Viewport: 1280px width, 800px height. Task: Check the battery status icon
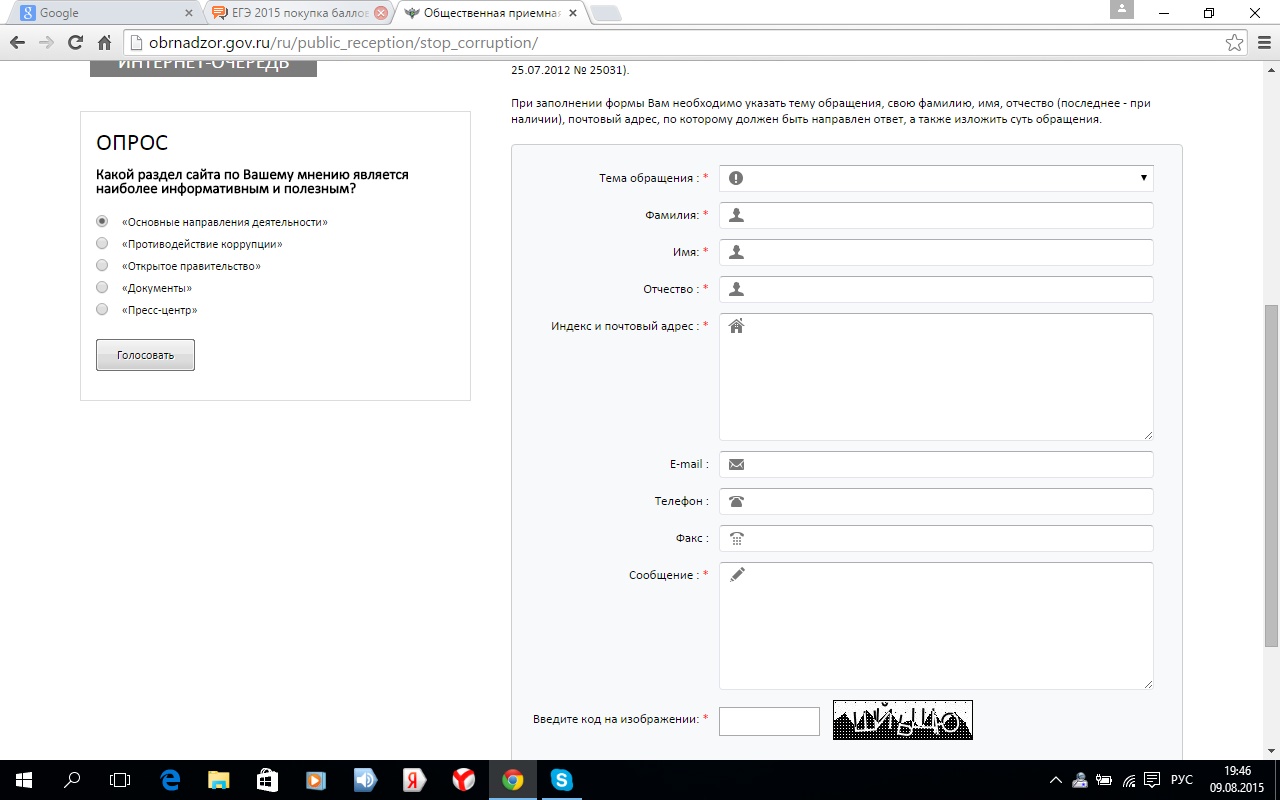[x=1104, y=780]
